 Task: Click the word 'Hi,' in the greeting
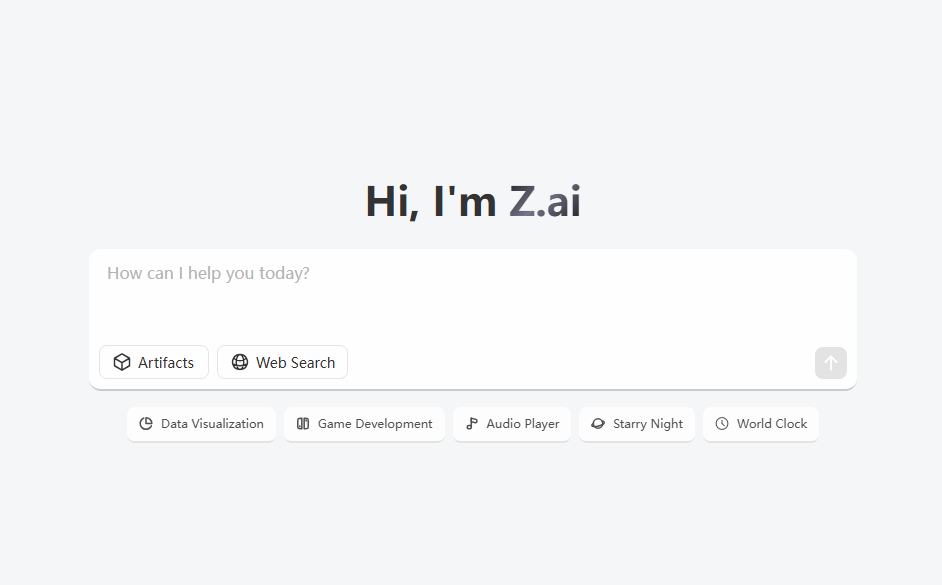(x=392, y=202)
